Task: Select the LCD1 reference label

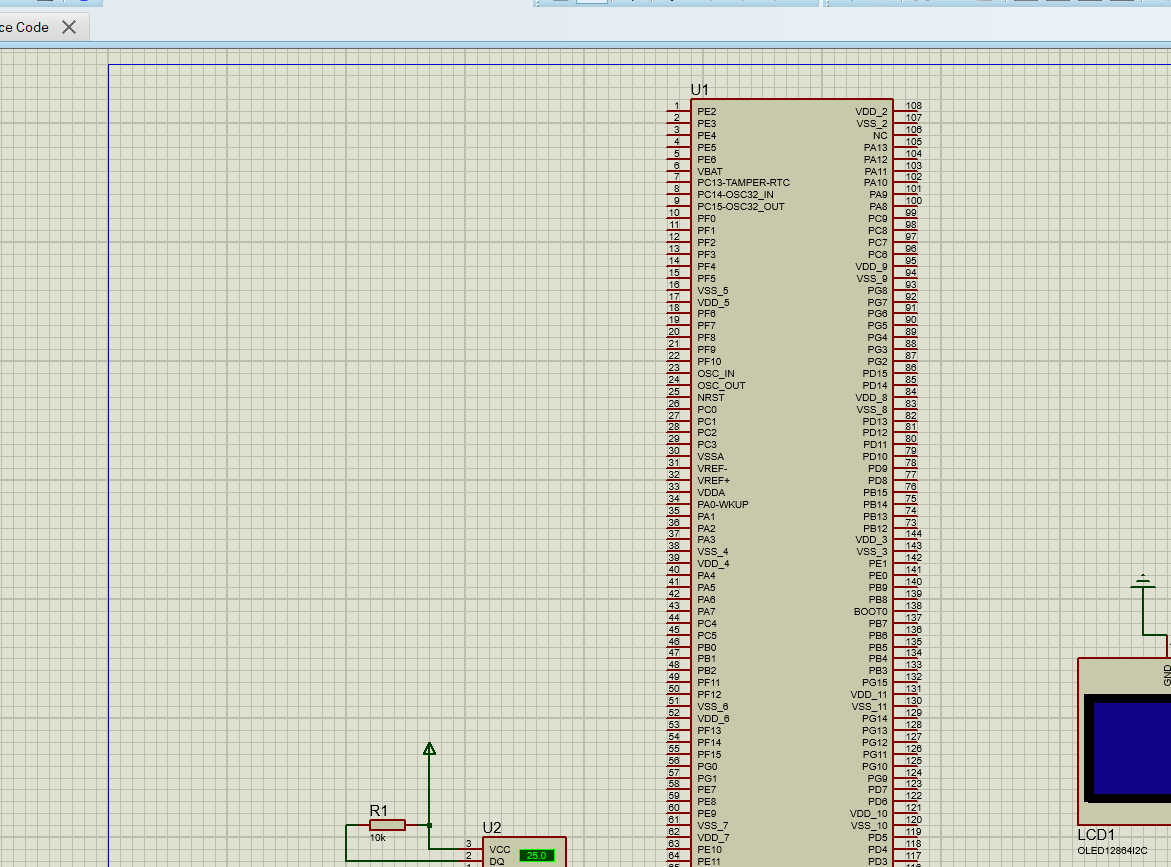Action: (x=1096, y=835)
